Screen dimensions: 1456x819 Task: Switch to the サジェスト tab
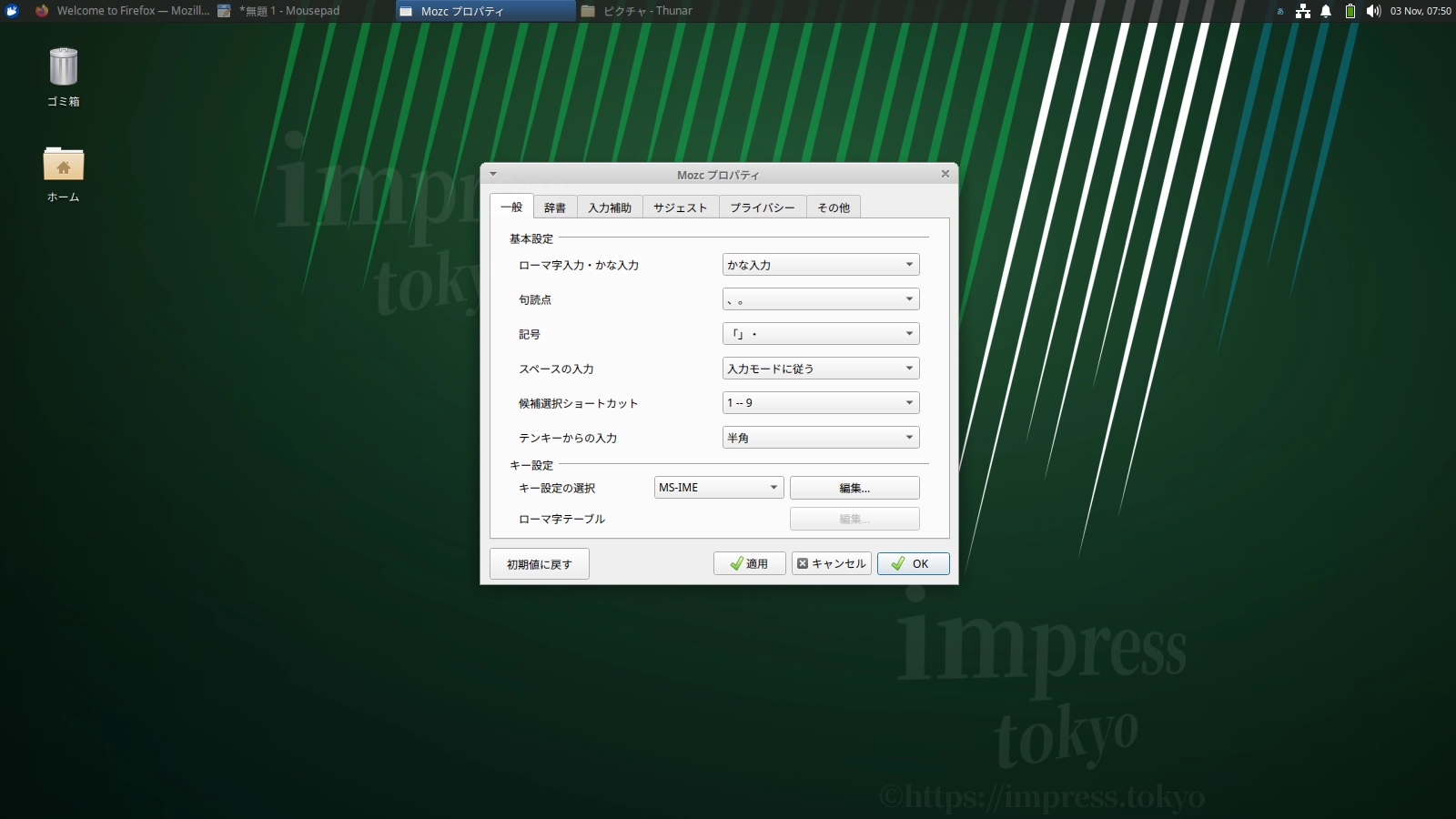pos(681,207)
